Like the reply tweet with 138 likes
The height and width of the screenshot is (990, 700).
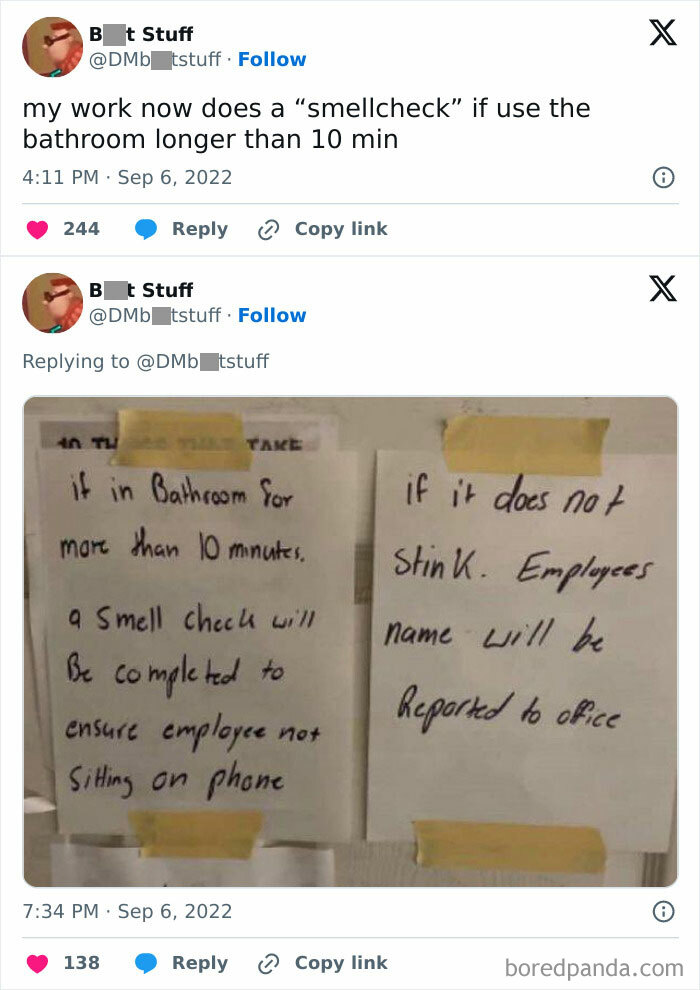point(37,963)
